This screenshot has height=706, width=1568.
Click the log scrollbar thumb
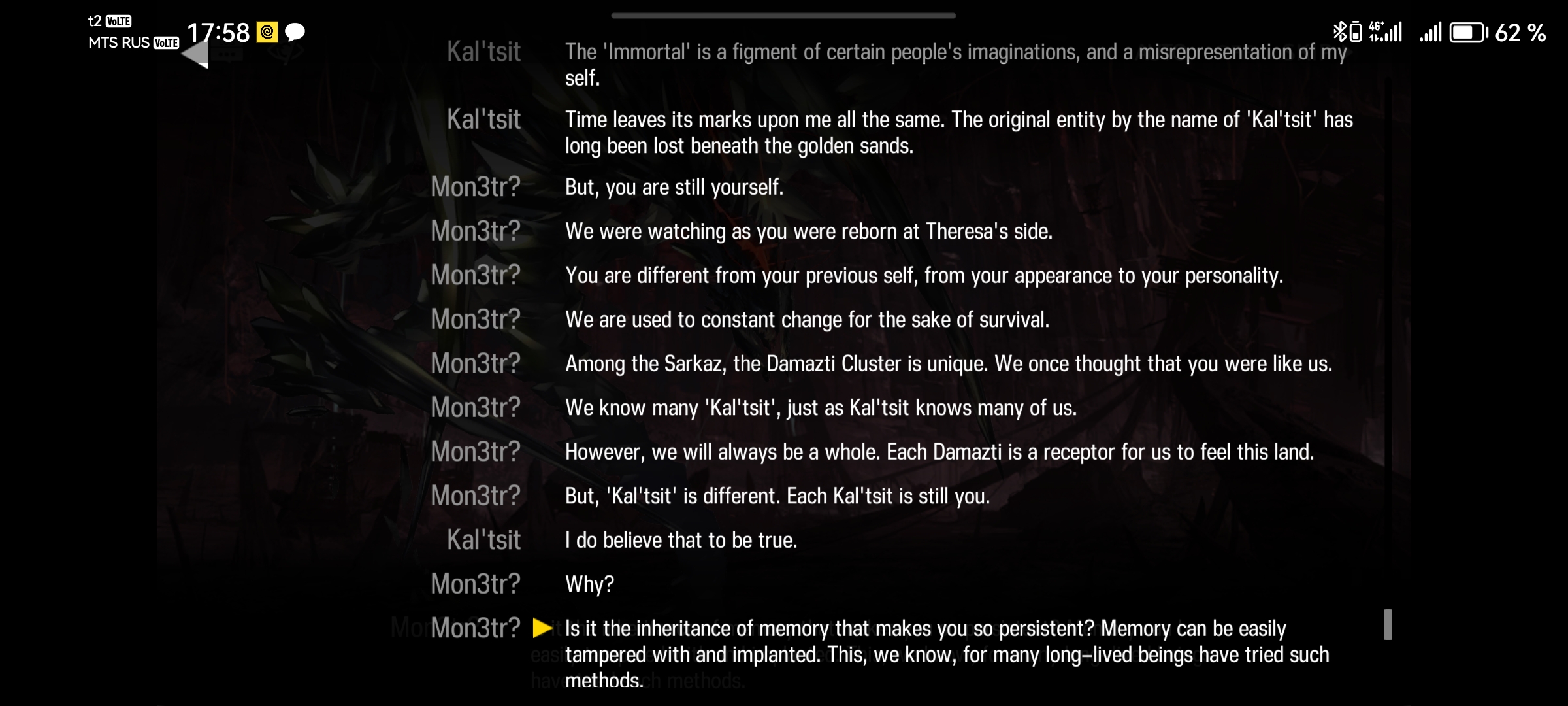tap(1388, 624)
